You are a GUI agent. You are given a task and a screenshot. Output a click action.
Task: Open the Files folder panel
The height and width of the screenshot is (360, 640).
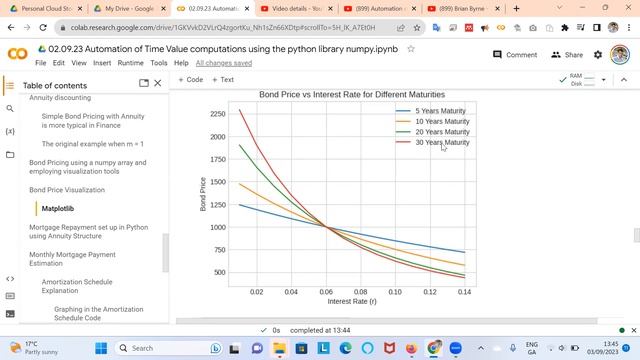click(10, 154)
